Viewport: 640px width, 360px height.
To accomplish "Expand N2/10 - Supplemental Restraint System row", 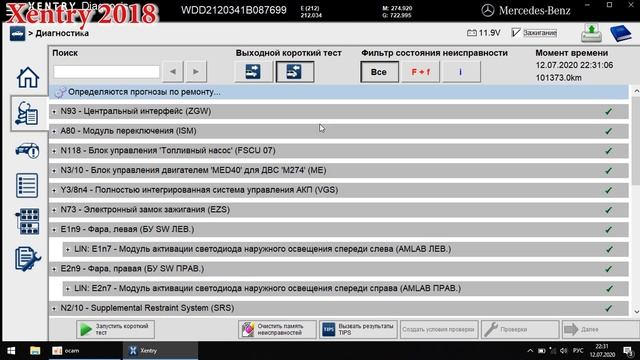I will (x=54, y=309).
